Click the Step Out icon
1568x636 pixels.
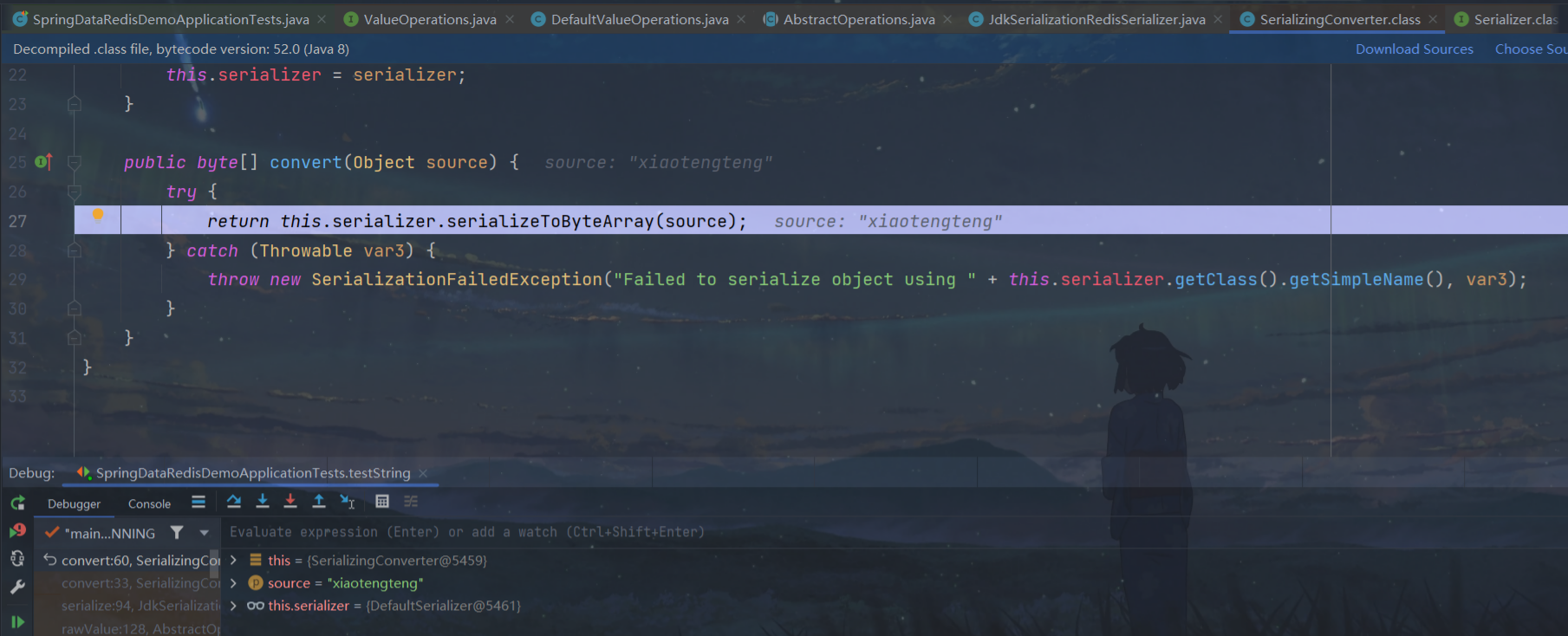click(x=319, y=502)
